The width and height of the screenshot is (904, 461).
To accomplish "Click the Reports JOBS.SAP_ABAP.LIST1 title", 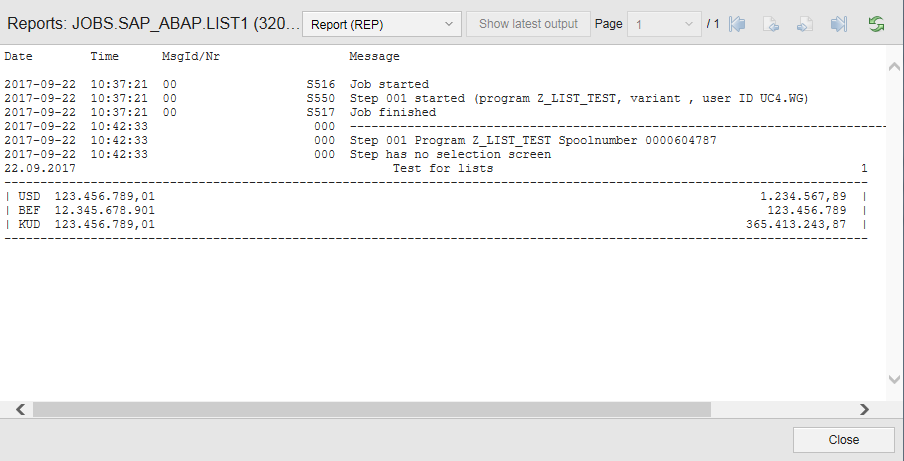I will coord(150,23).
